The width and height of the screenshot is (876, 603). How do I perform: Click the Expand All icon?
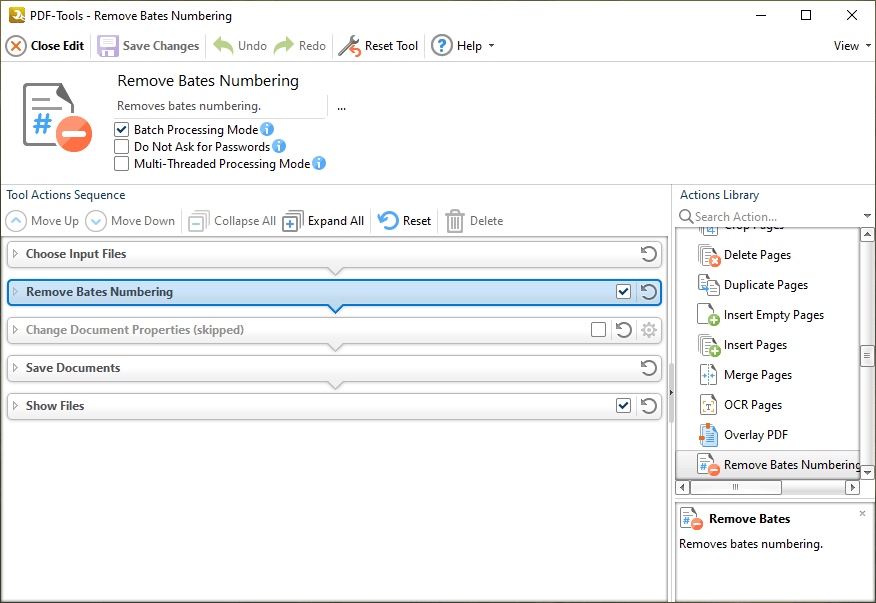pos(292,221)
